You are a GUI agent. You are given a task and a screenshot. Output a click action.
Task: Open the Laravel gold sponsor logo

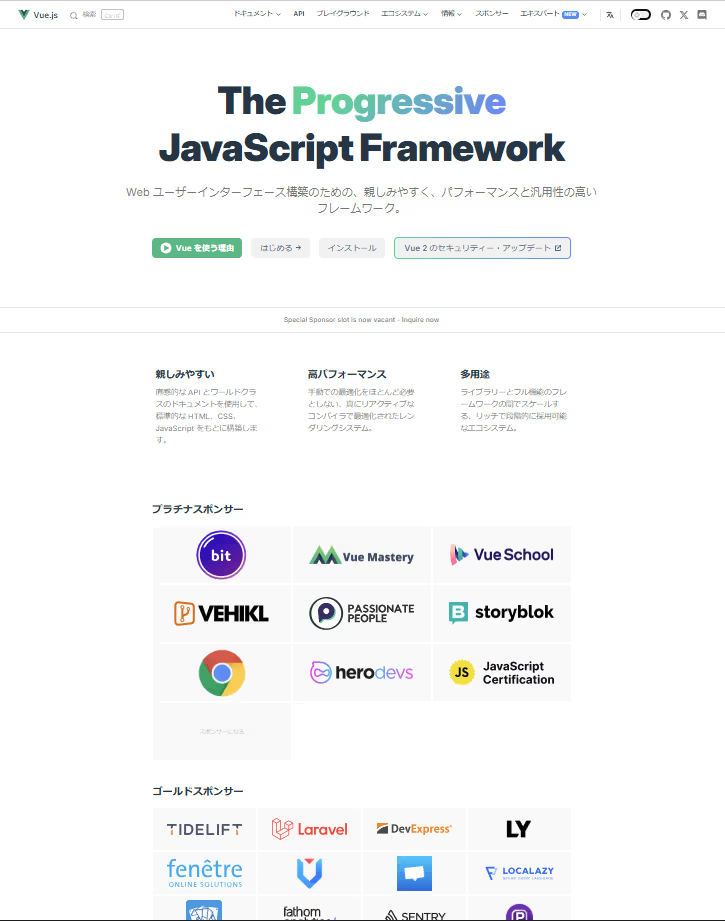(x=310, y=829)
